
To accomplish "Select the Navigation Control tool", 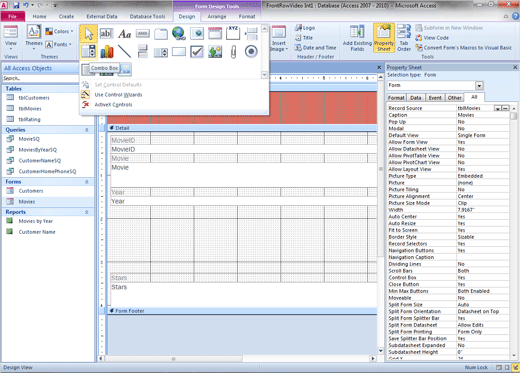I will [x=215, y=33].
